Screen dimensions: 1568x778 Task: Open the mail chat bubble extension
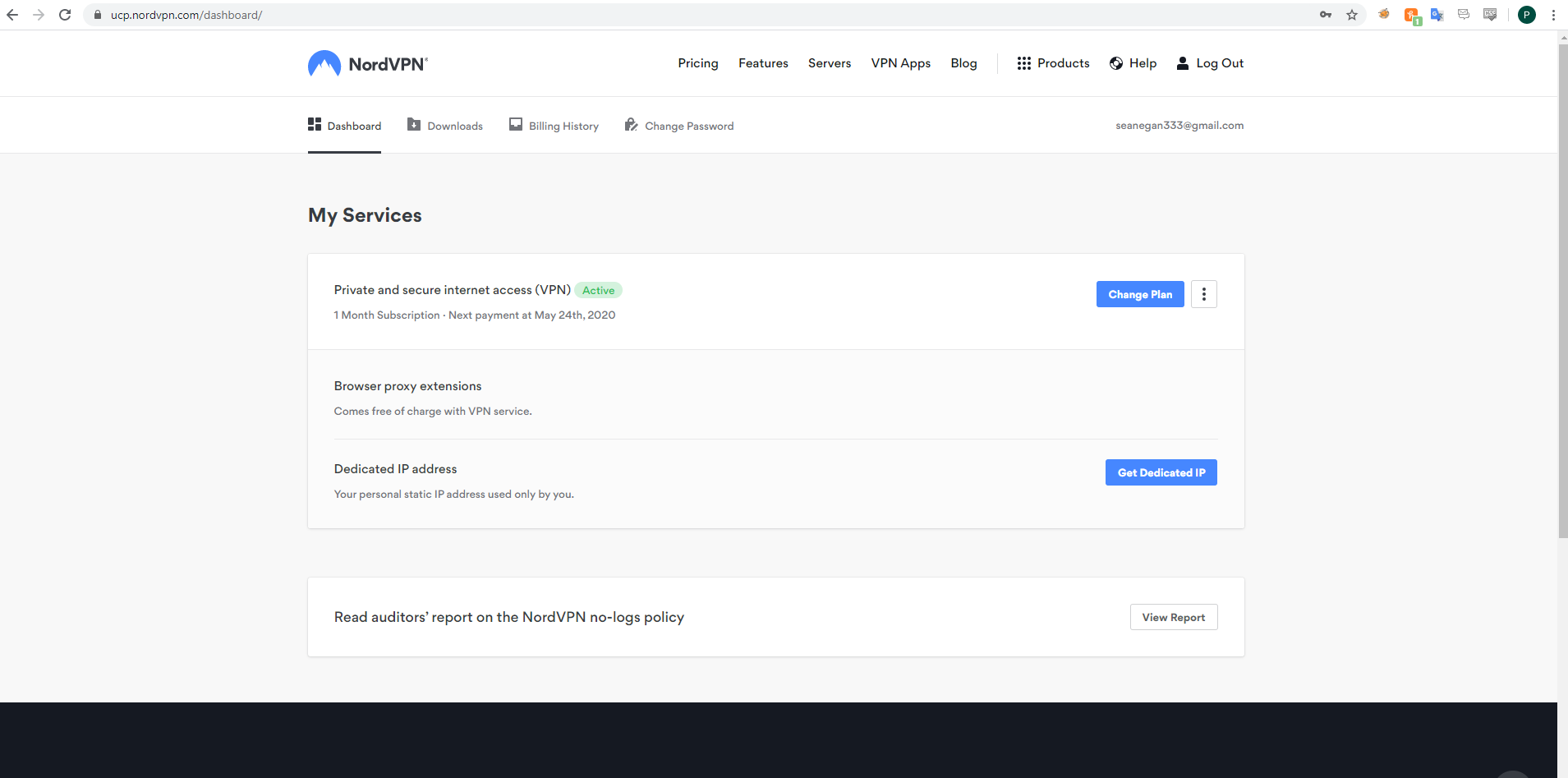click(x=1464, y=14)
